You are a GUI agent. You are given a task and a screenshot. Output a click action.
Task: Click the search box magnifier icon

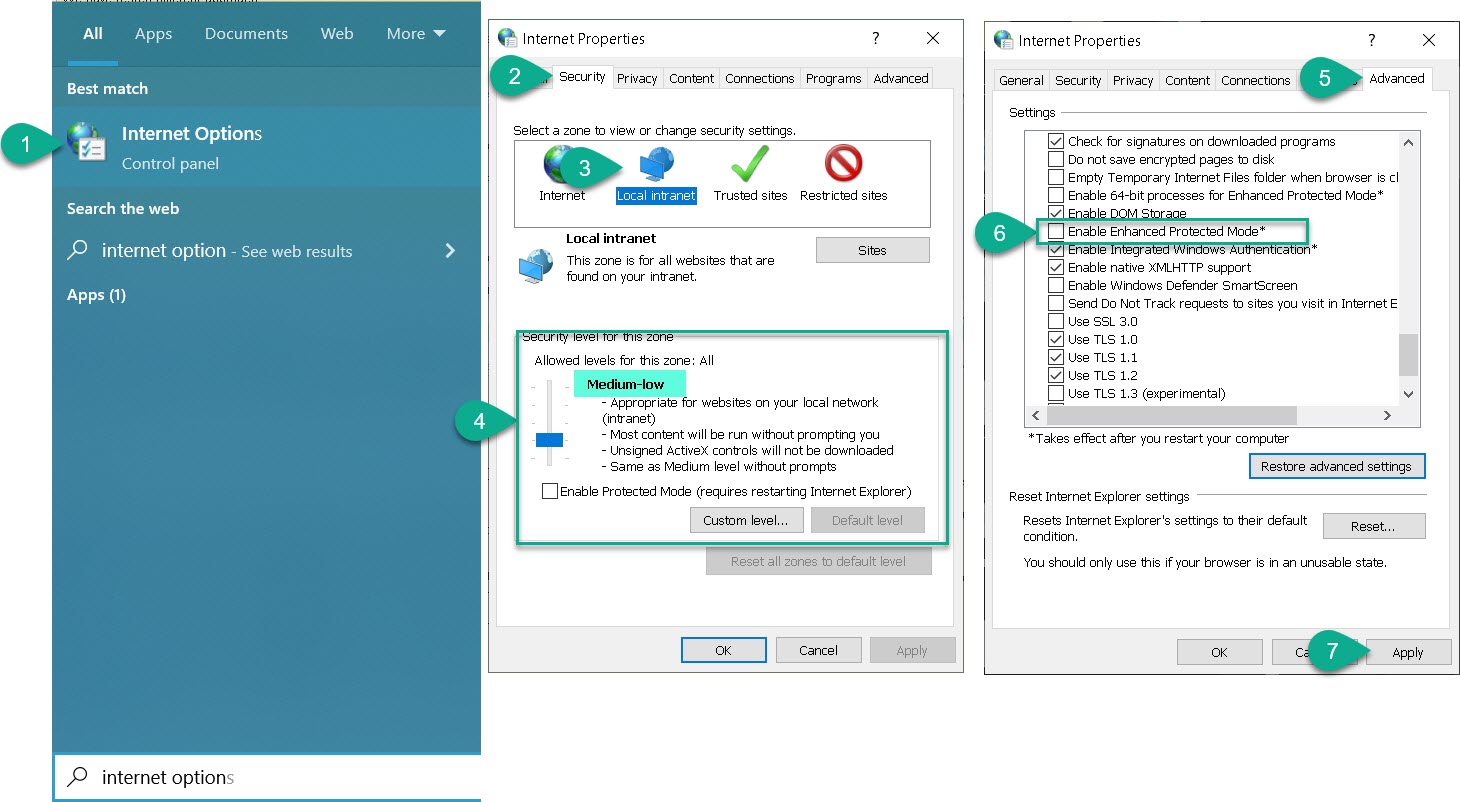pos(77,777)
